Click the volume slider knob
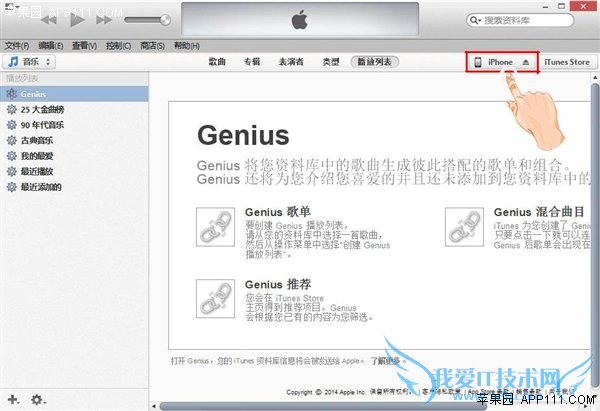600x411 pixels. (165, 20)
